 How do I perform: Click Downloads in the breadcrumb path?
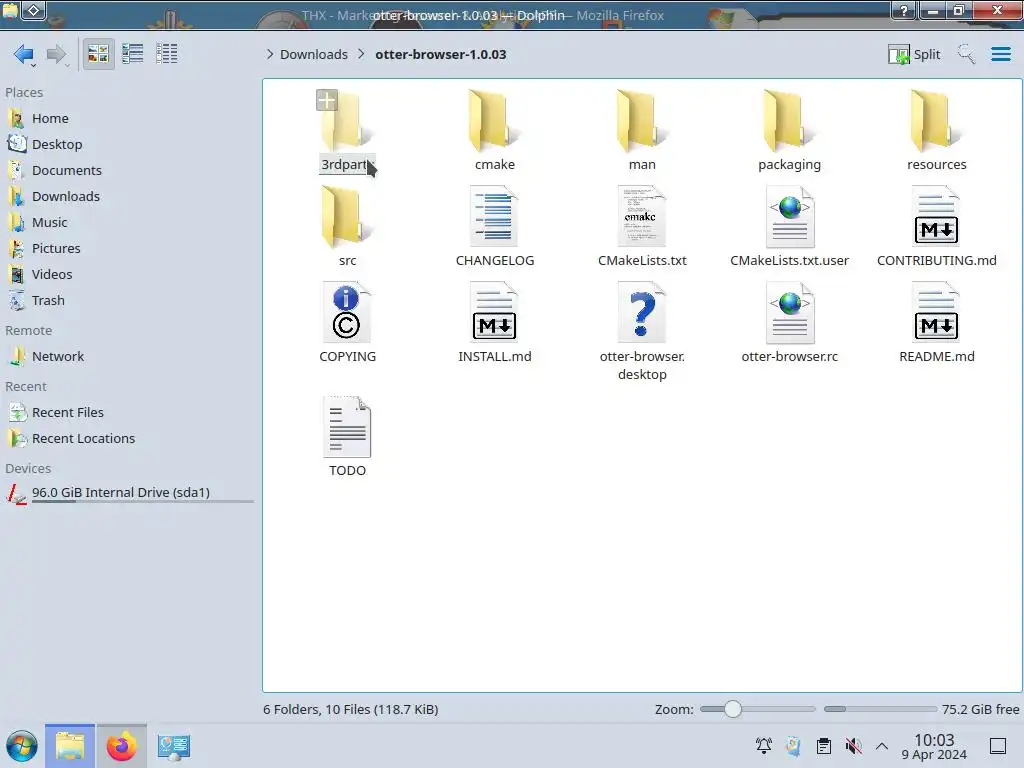point(314,54)
